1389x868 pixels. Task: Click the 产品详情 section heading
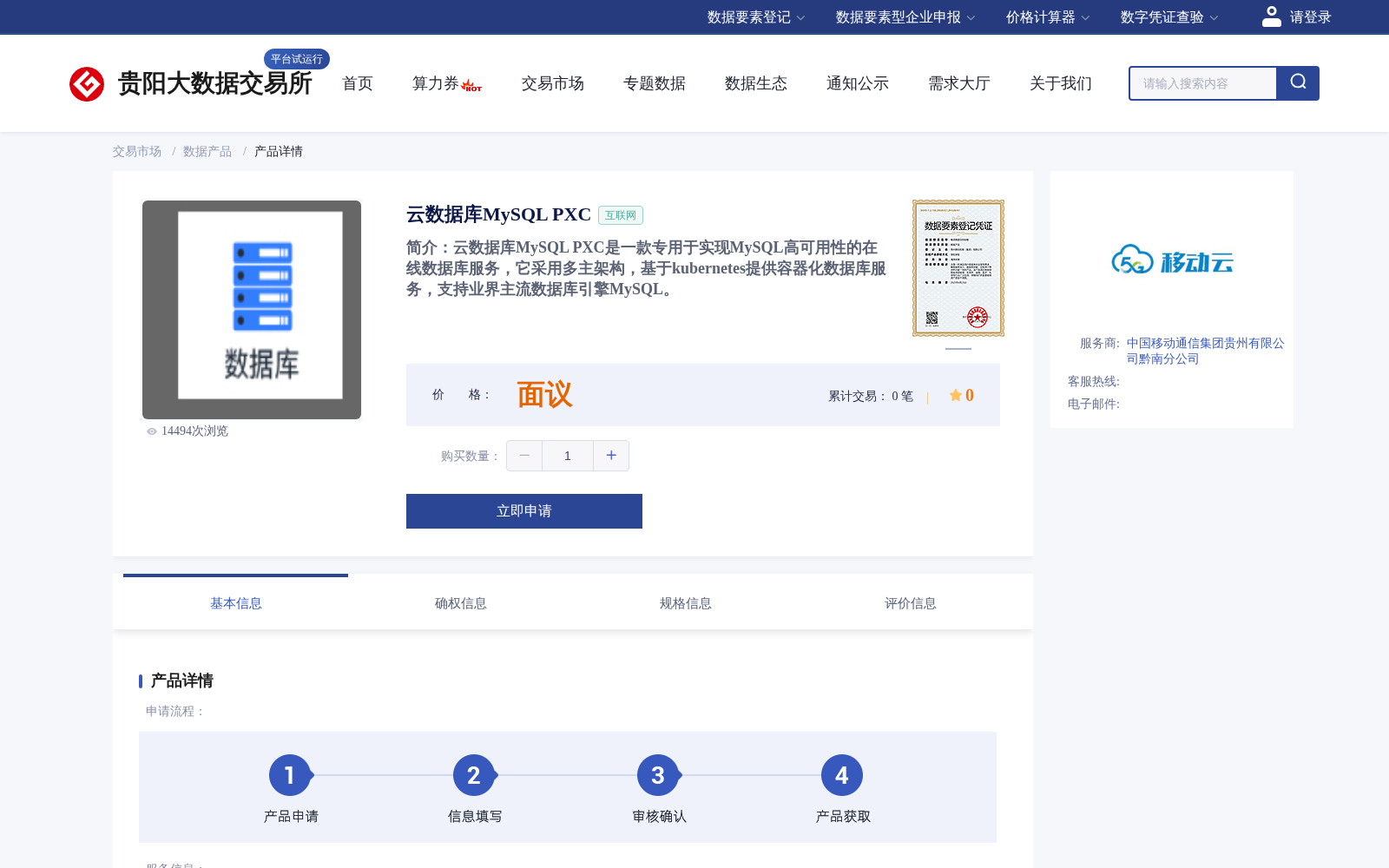[x=182, y=681]
